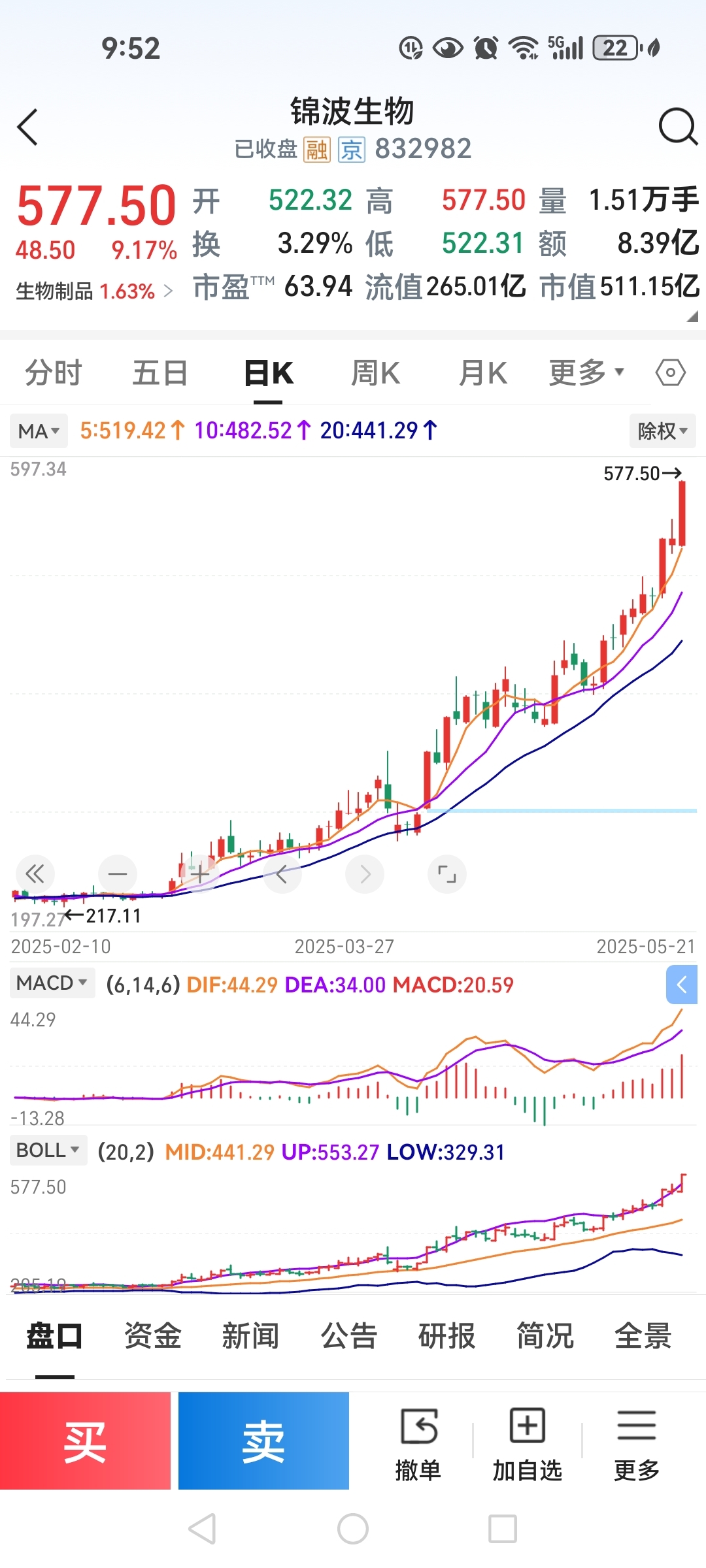Tap Android recent apps square

pos(503,1529)
